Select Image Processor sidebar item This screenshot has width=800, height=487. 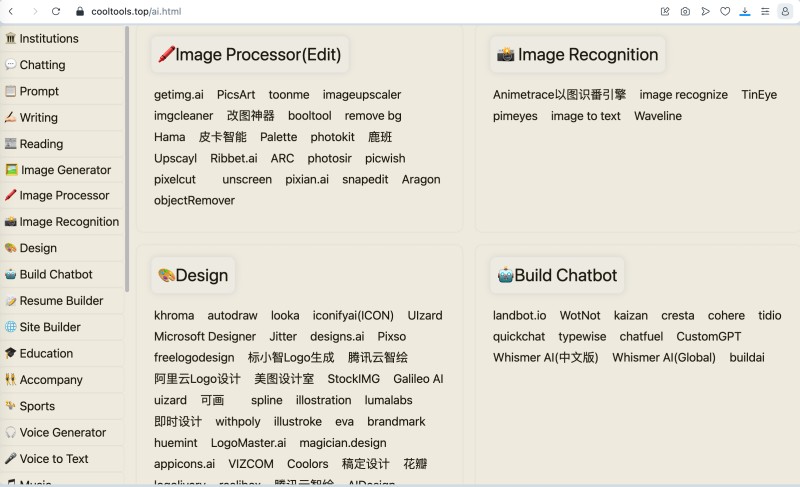click(62, 195)
